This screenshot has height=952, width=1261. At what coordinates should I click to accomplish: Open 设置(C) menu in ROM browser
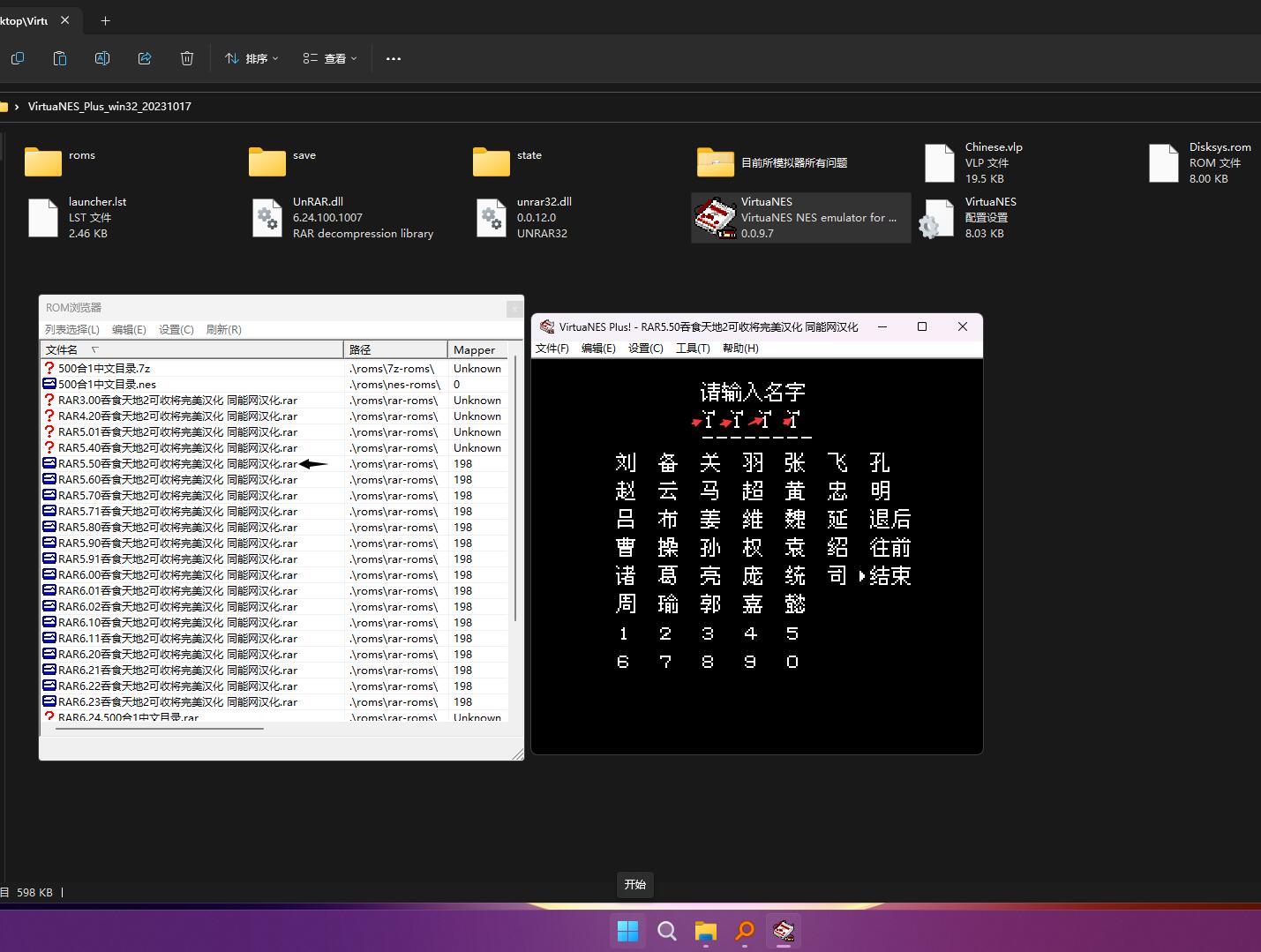point(176,329)
